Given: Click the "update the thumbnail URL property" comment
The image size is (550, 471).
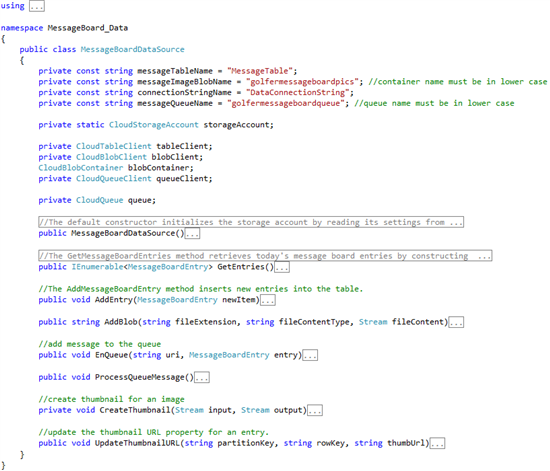Looking at the screenshot, I should point(154,432).
